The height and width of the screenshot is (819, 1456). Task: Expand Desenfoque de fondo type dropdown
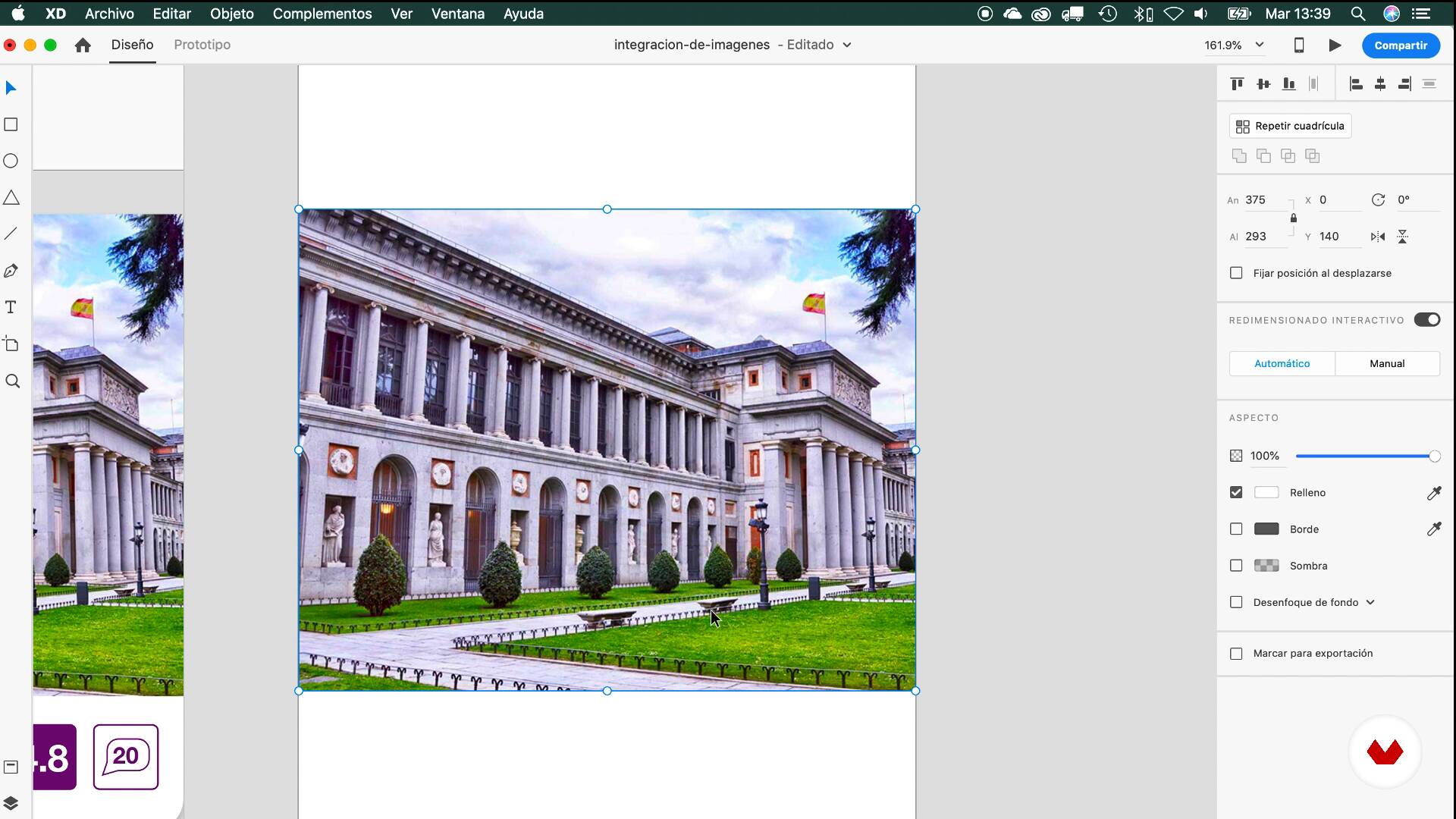point(1370,603)
